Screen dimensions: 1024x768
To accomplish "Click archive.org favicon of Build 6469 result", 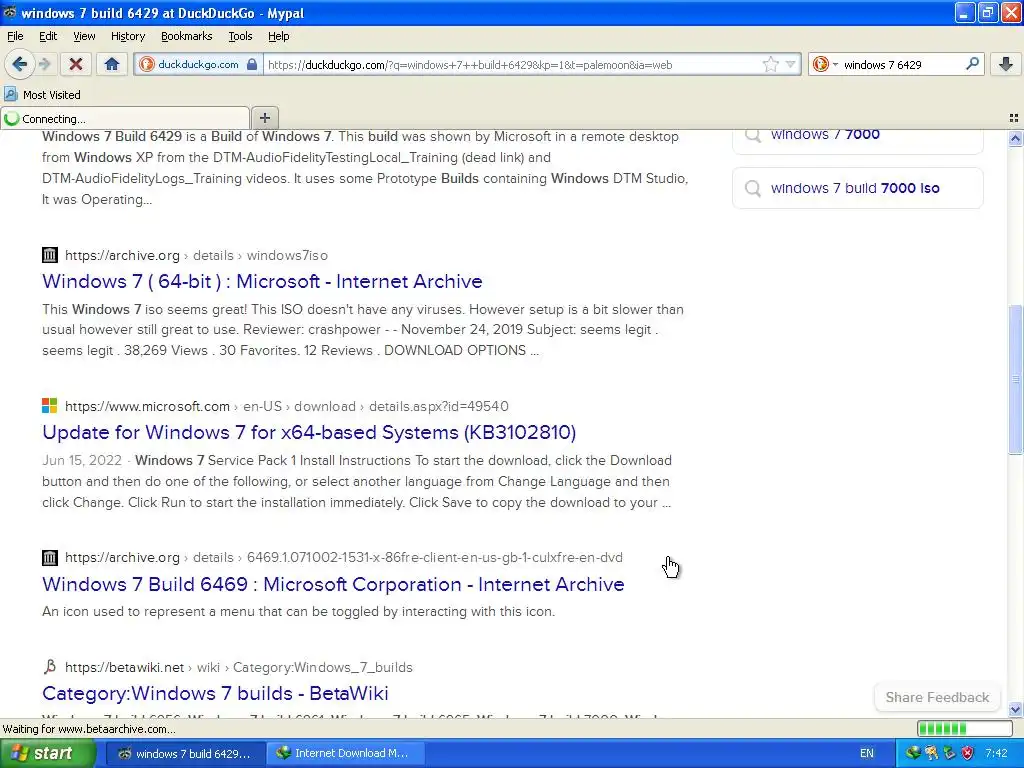I will click(x=50, y=557).
